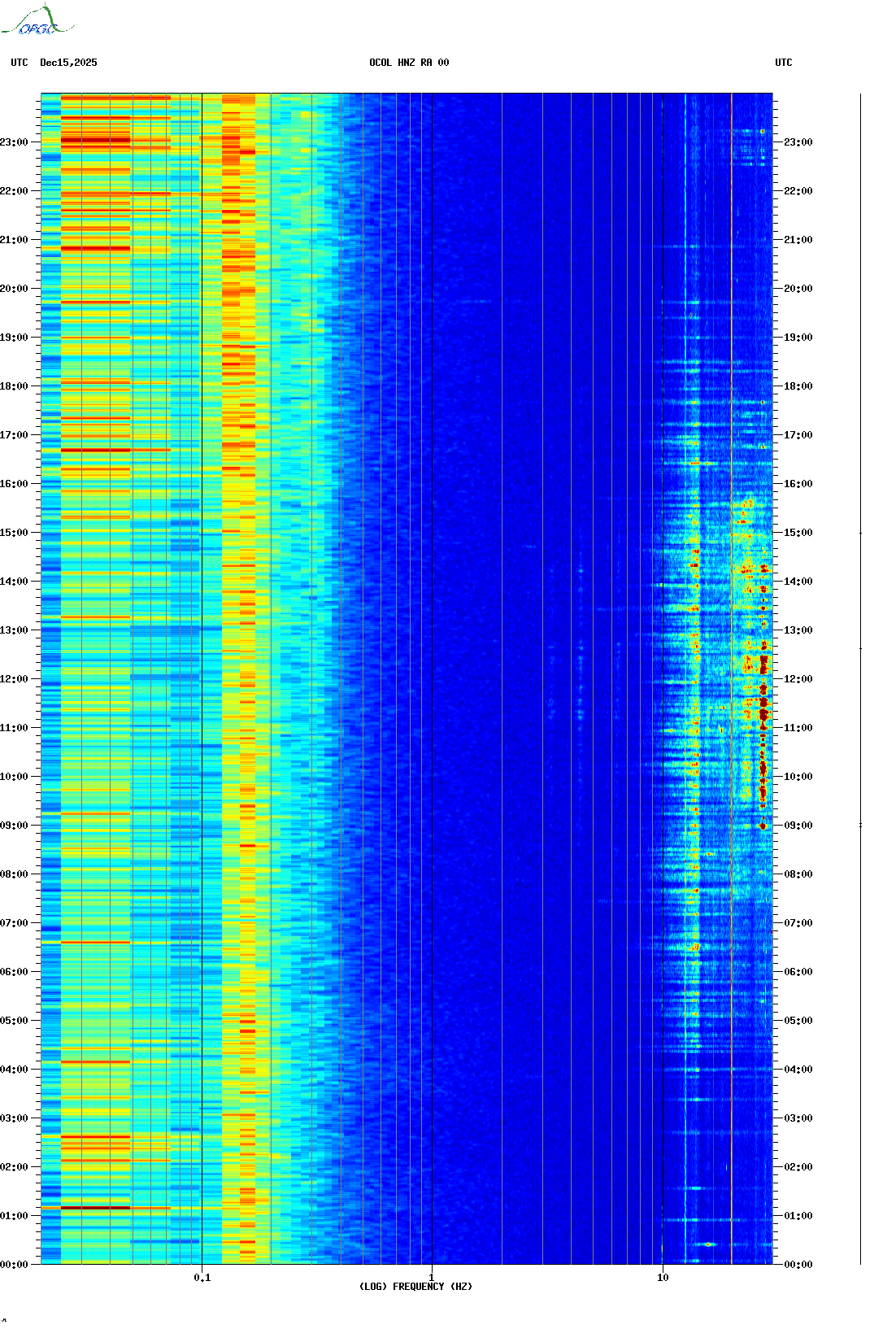Select the '07:00' label on the left axis
Image resolution: width=896 pixels, height=1329 pixels.
point(14,923)
